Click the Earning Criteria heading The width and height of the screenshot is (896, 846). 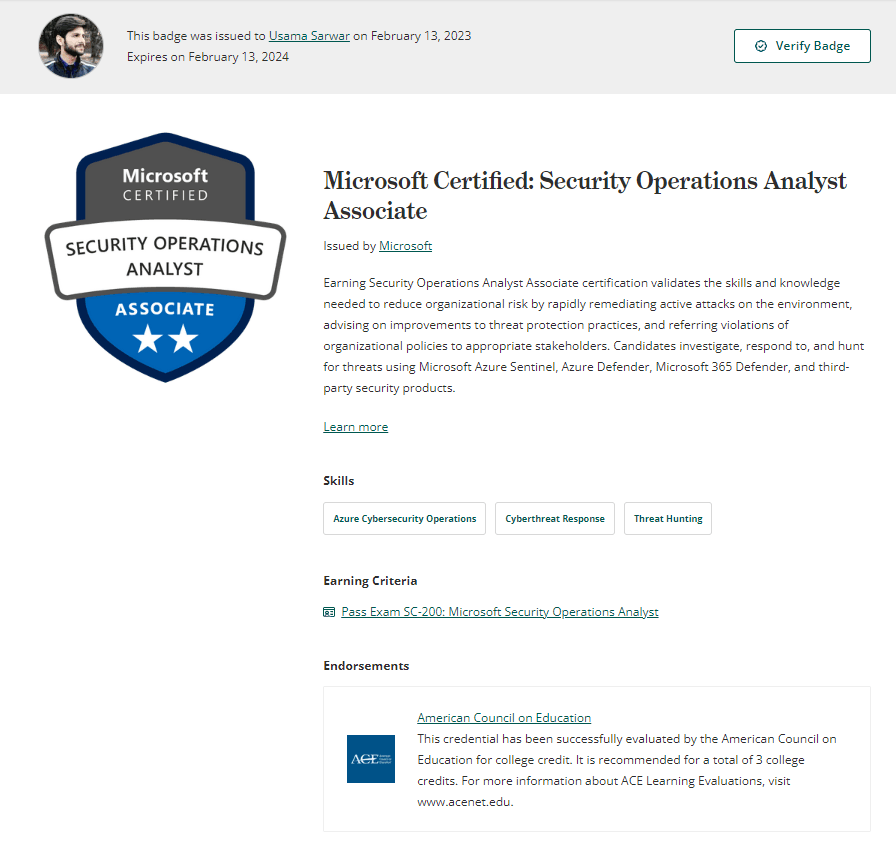click(x=370, y=581)
